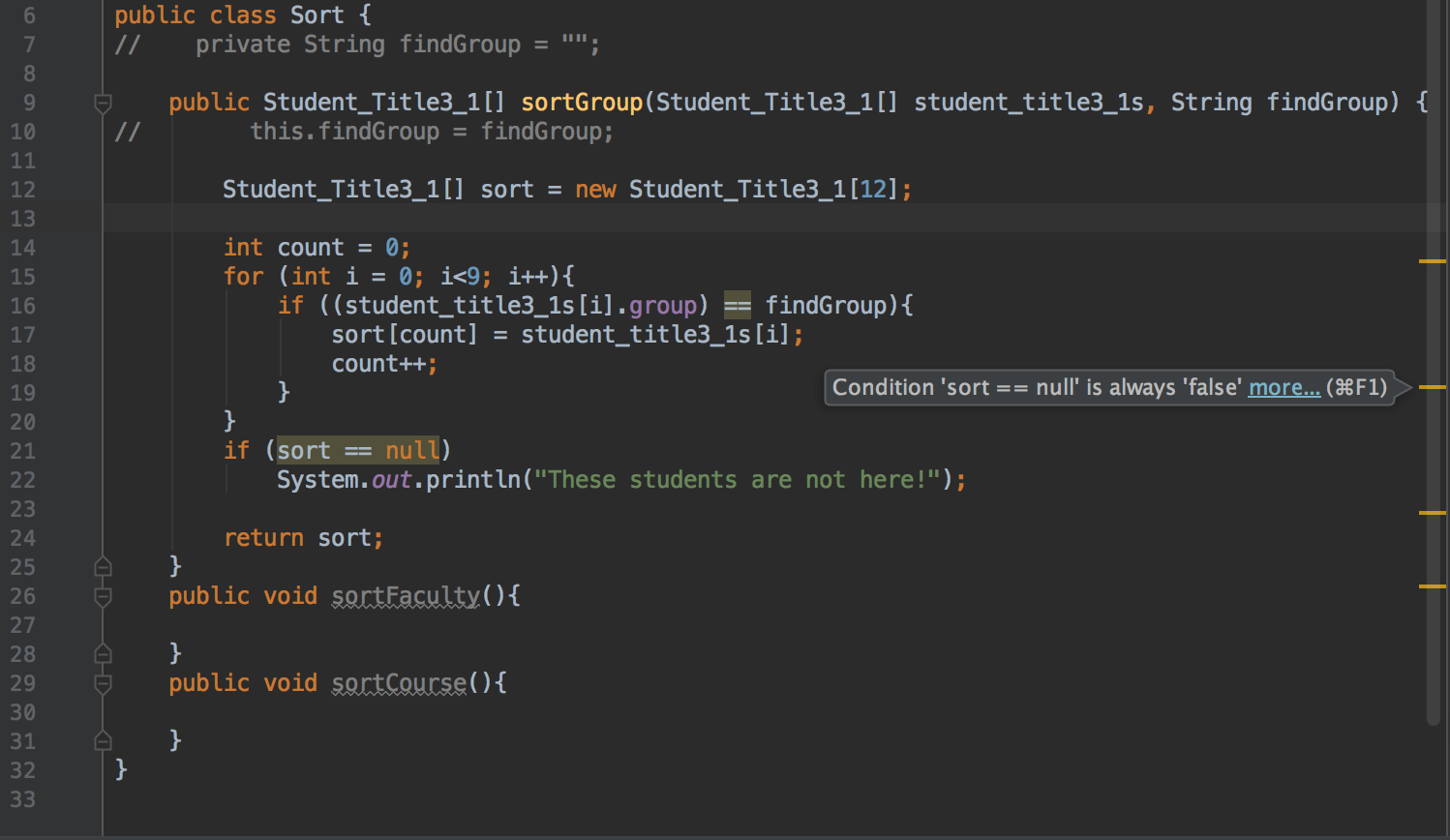Click the underlined sortCourse method name
Viewport: 1450px width, 840px height.
399,683
